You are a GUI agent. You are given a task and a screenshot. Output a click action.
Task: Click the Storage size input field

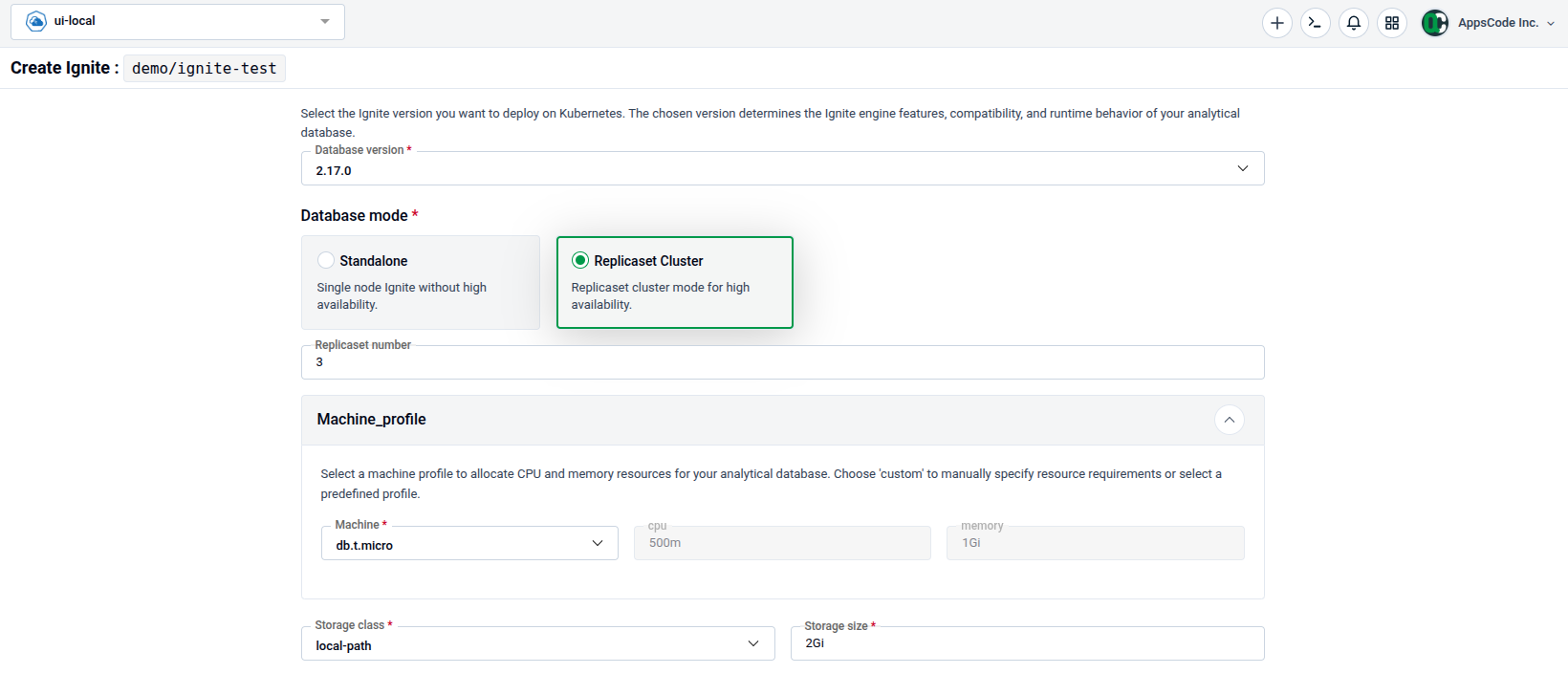pyautogui.click(x=1027, y=643)
